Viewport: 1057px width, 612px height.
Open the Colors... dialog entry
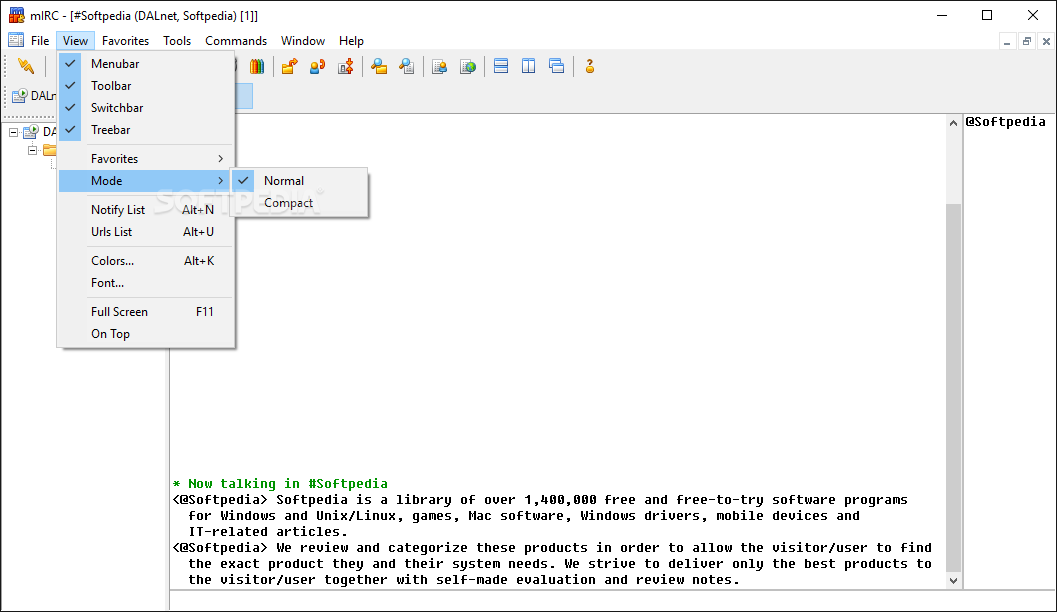coord(146,260)
